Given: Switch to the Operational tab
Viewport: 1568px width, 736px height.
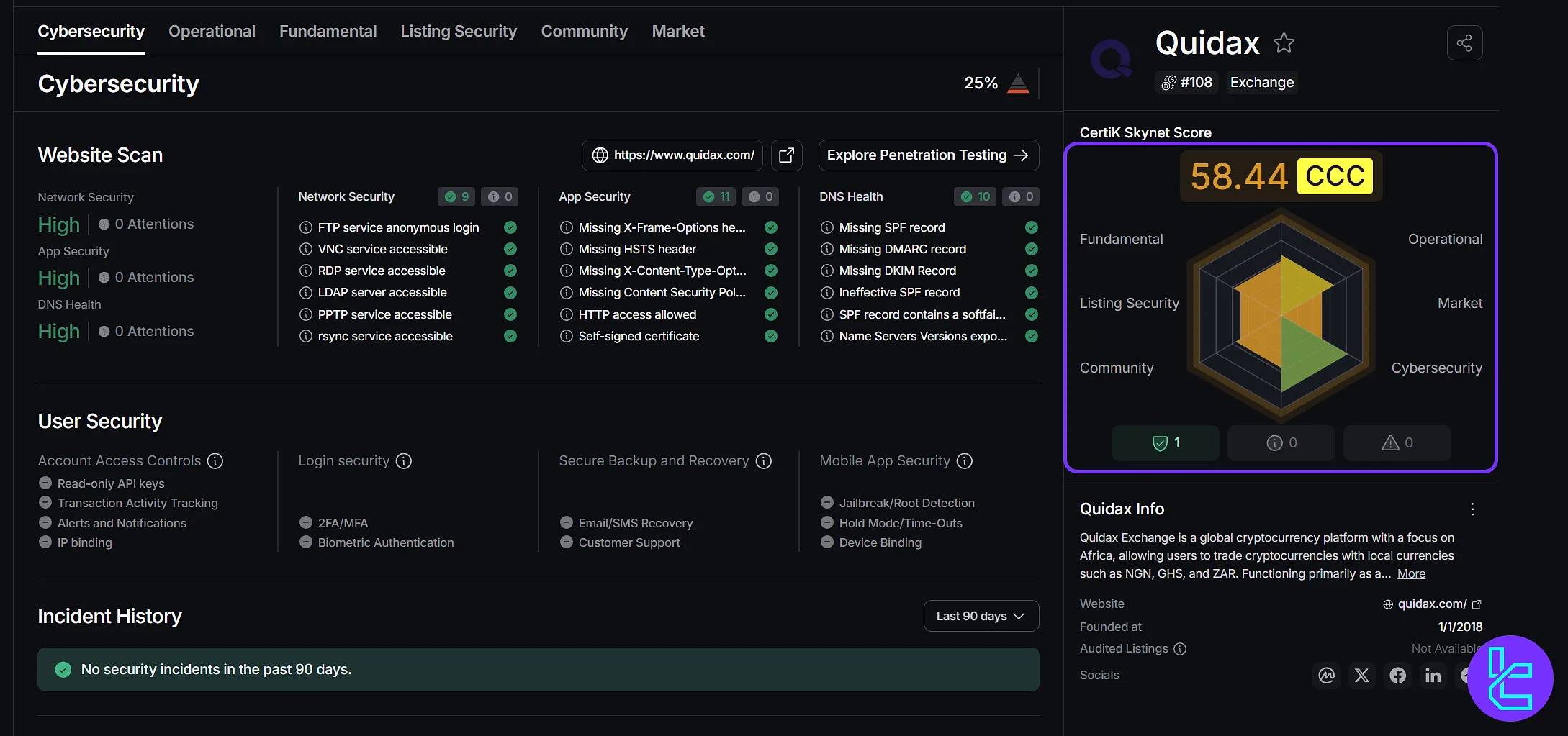Looking at the screenshot, I should click(212, 31).
